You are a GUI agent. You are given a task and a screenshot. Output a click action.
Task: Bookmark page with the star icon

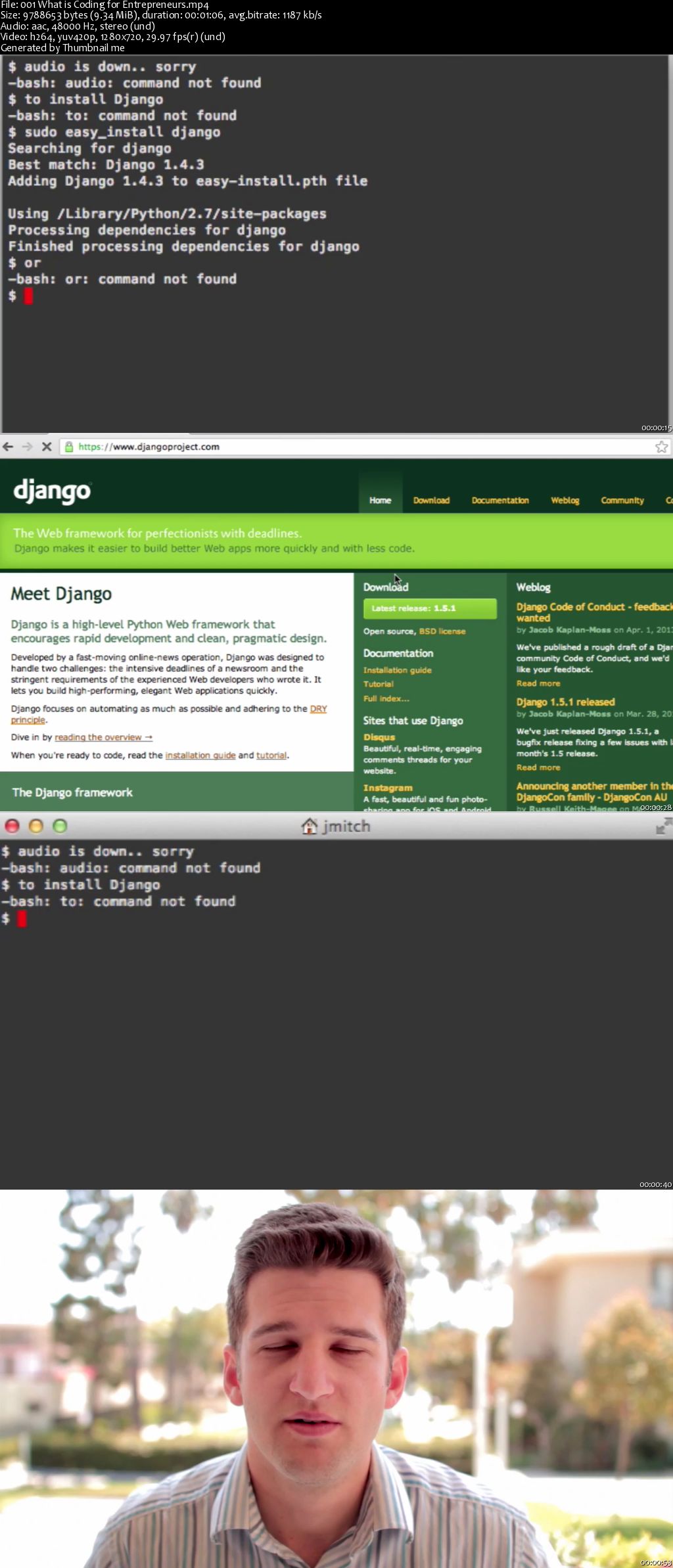click(661, 447)
